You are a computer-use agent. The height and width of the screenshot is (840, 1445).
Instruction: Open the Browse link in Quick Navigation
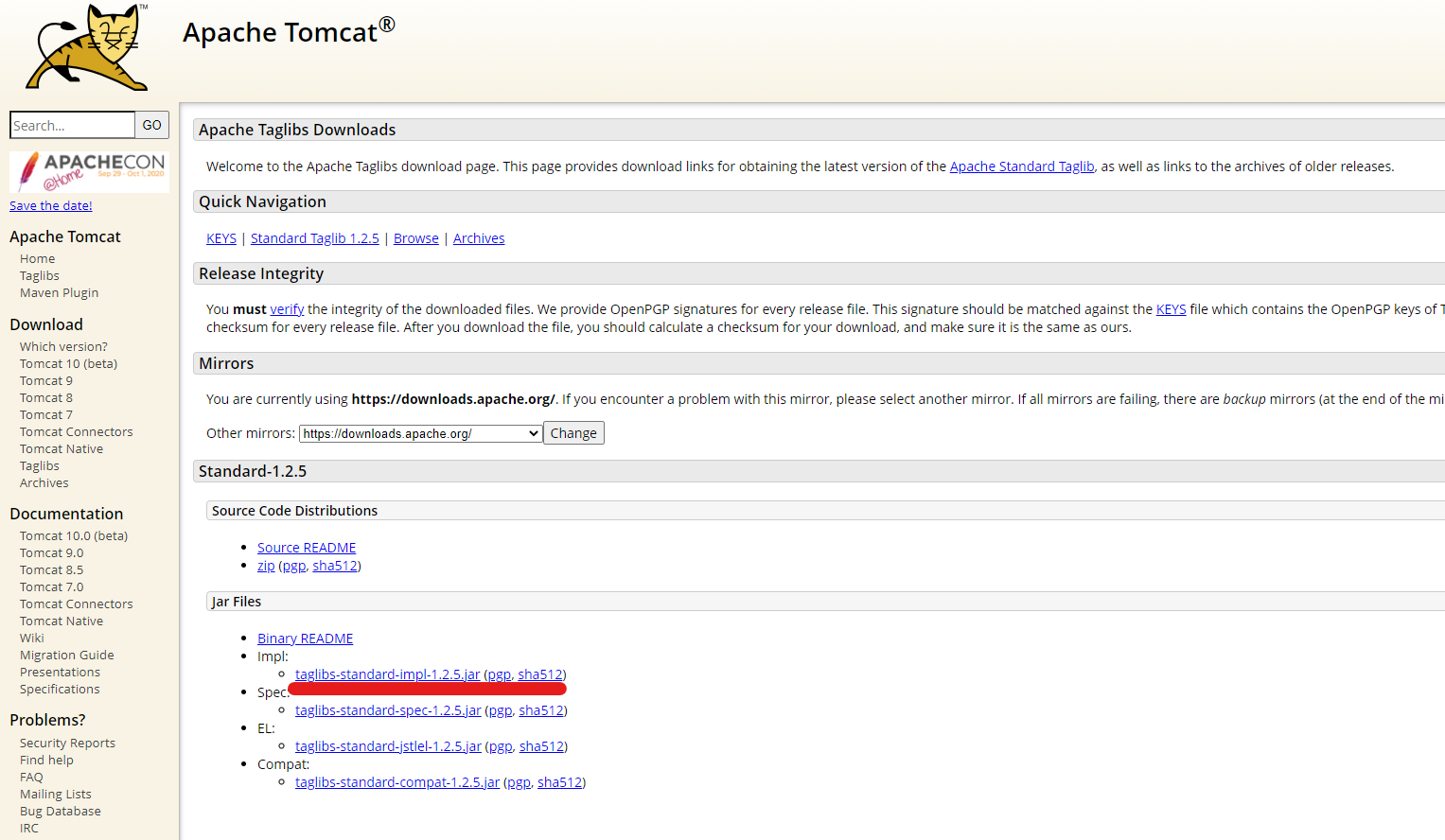[x=416, y=238]
